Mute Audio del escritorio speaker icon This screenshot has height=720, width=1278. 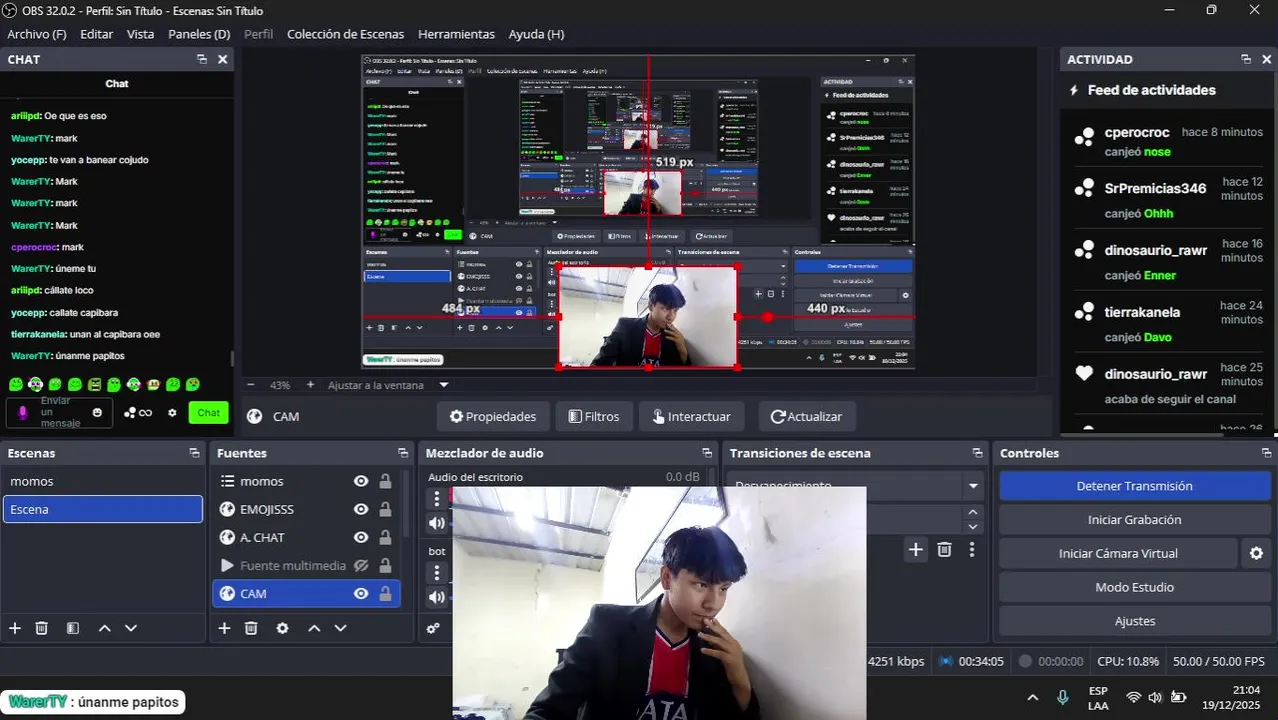click(437, 523)
